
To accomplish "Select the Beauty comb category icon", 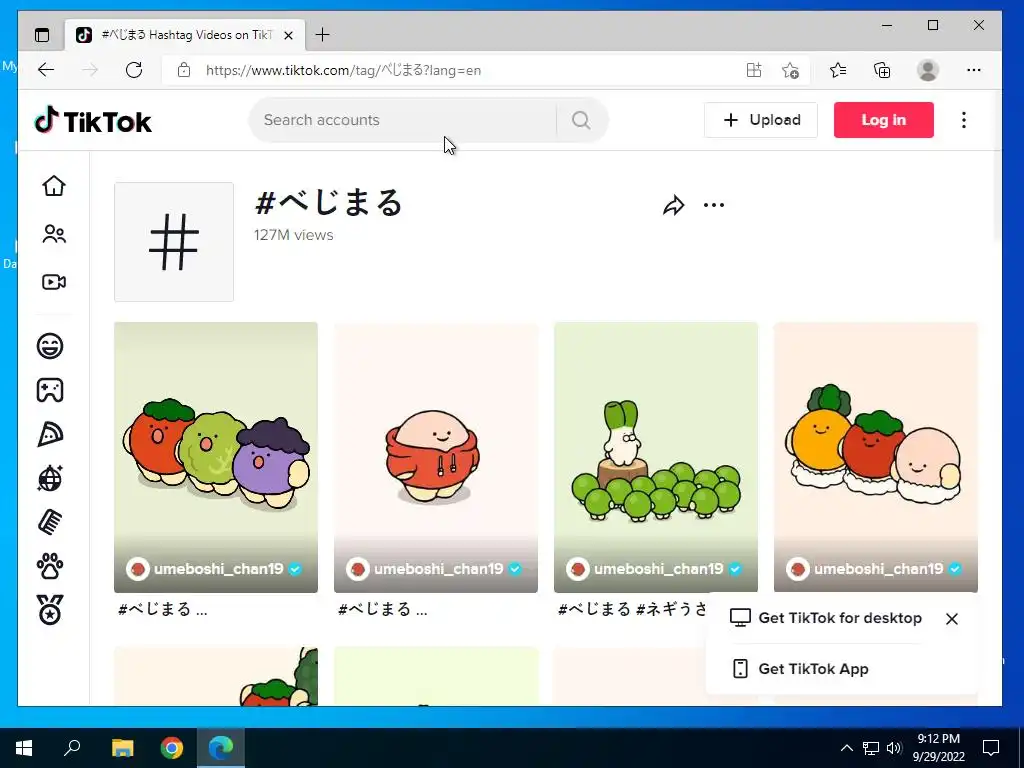I will pyautogui.click(x=50, y=522).
